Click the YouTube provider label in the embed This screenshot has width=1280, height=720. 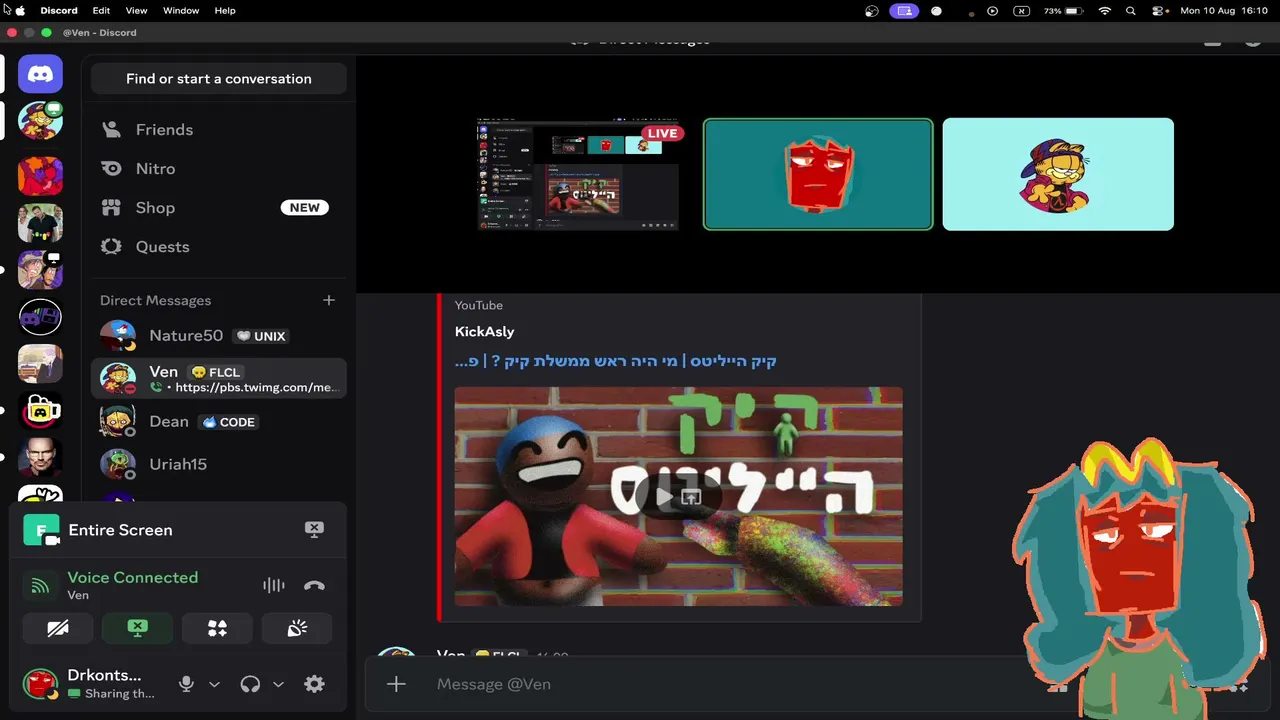pos(479,305)
